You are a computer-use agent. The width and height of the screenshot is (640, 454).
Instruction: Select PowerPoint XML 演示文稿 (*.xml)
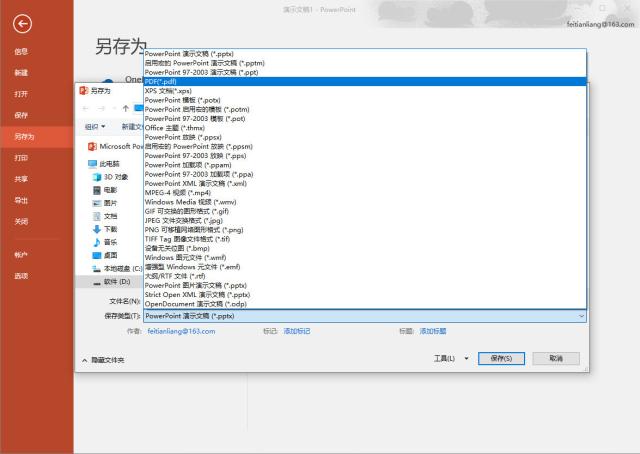pos(365,183)
